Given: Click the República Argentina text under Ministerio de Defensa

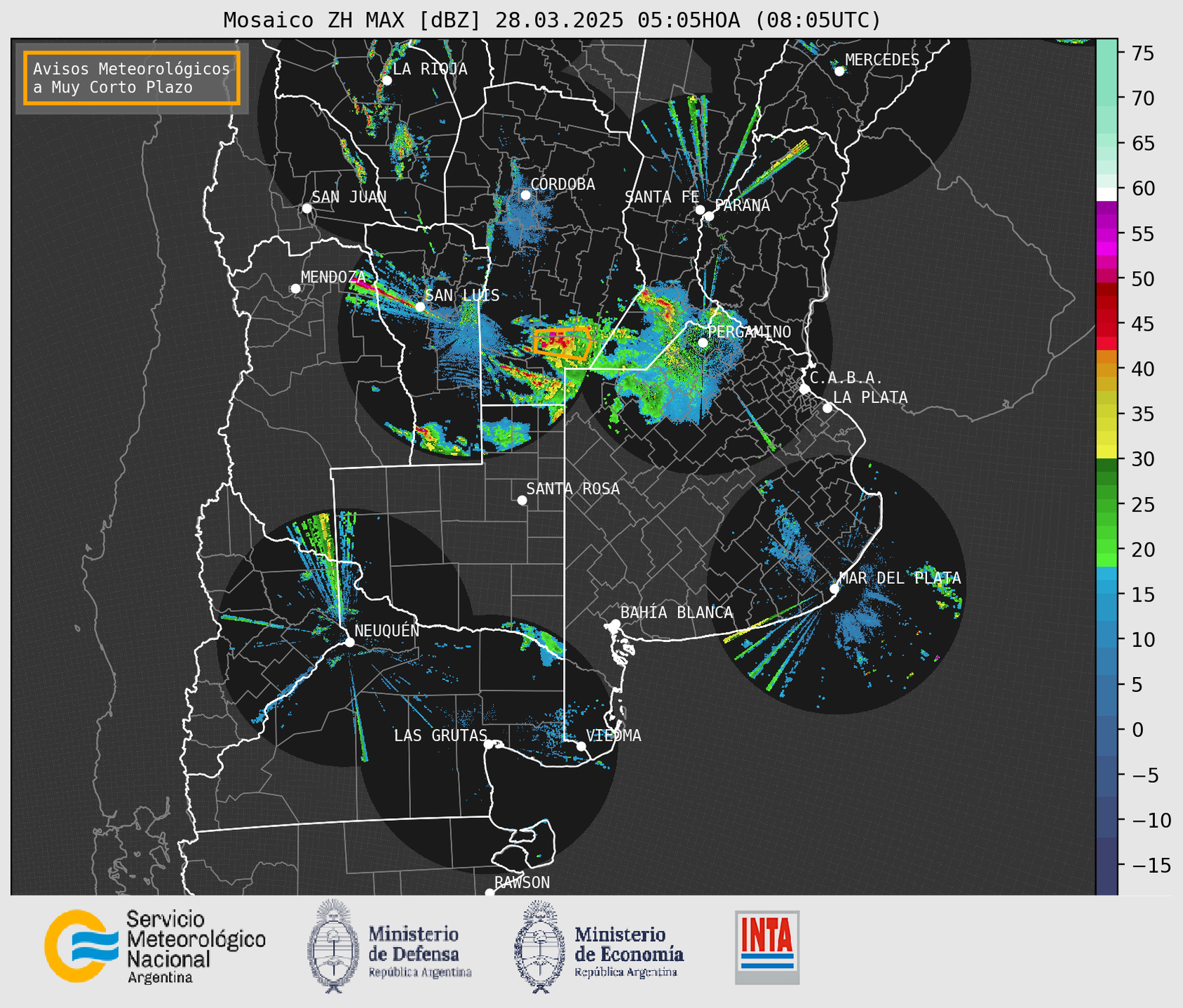Looking at the screenshot, I should point(420,973).
